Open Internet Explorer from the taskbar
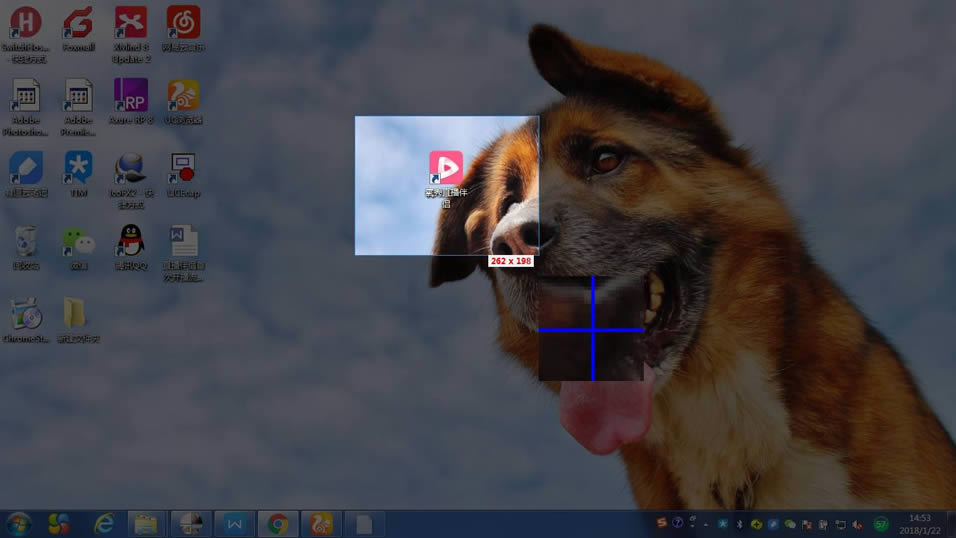The width and height of the screenshot is (956, 538). click(x=103, y=523)
